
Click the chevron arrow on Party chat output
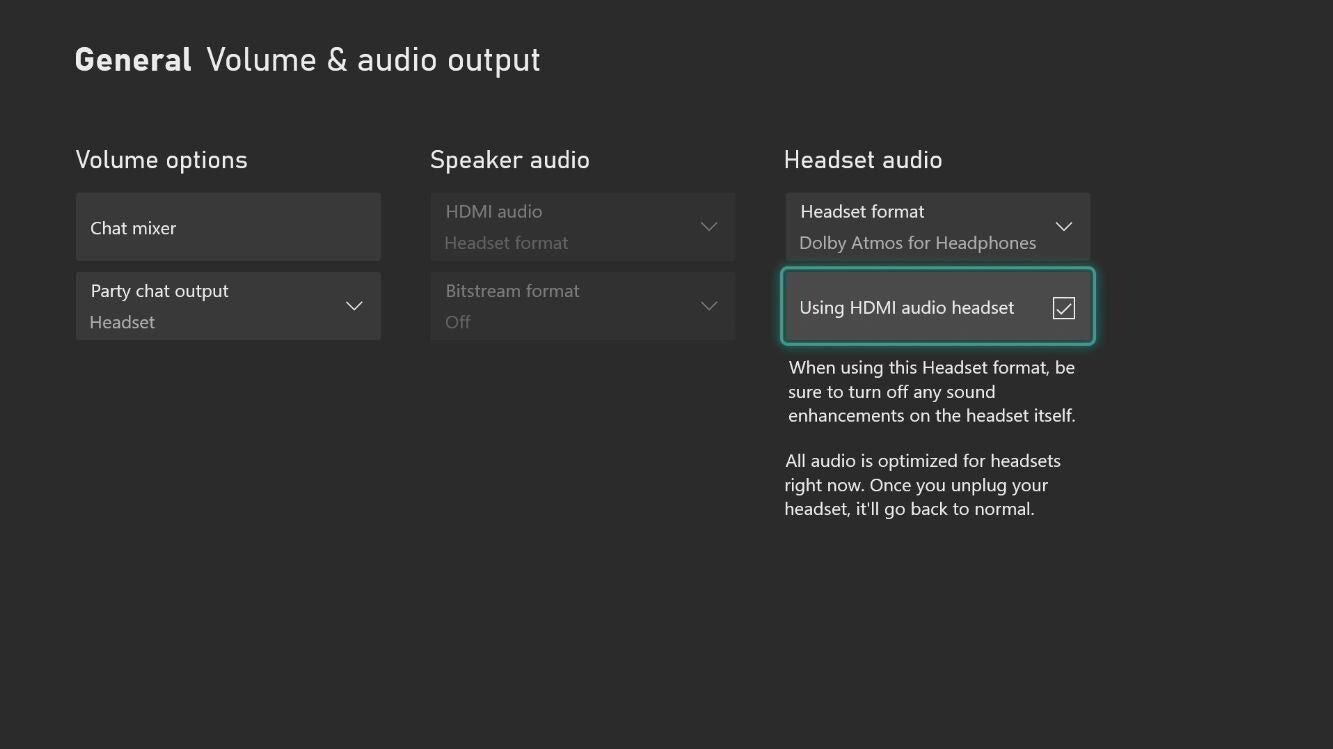click(x=354, y=306)
